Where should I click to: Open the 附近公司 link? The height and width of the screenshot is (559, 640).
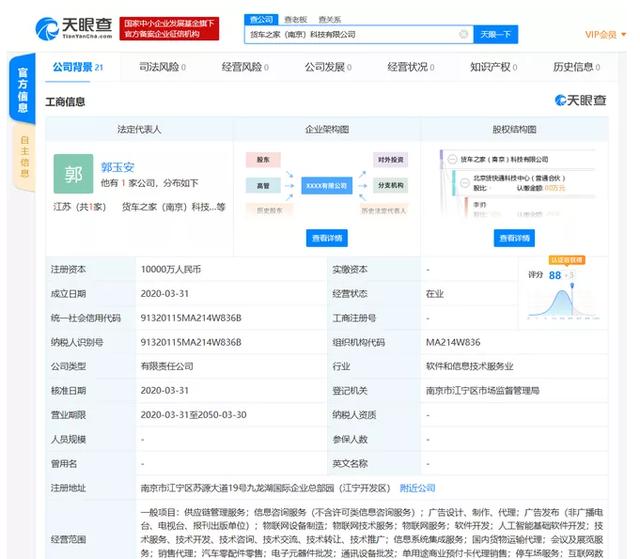click(418, 488)
